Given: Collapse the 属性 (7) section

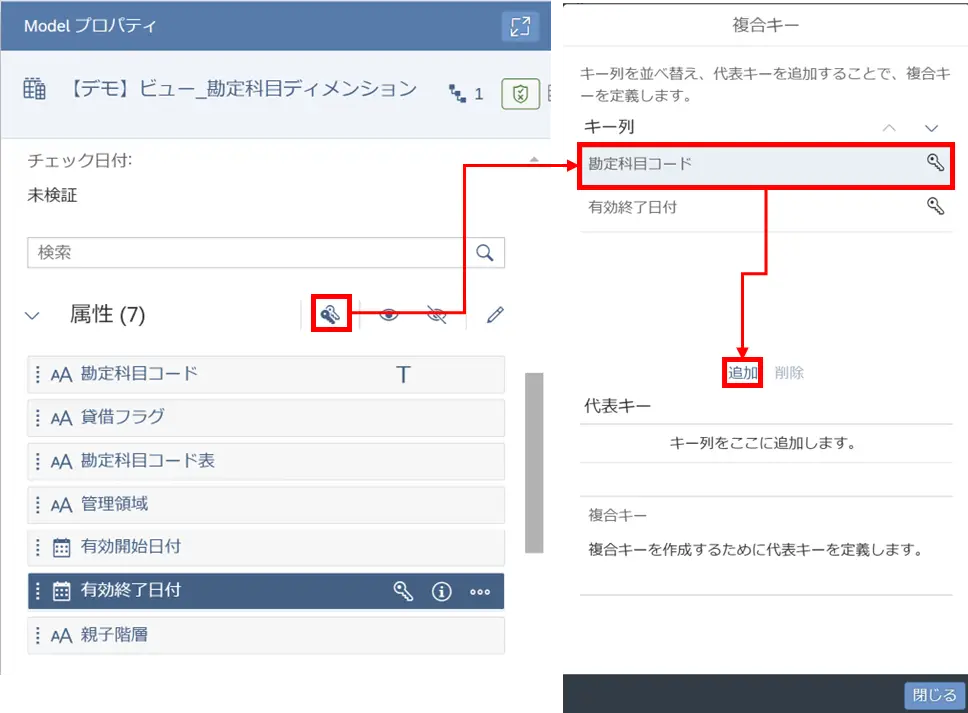Looking at the screenshot, I should pyautogui.click(x=32, y=315).
